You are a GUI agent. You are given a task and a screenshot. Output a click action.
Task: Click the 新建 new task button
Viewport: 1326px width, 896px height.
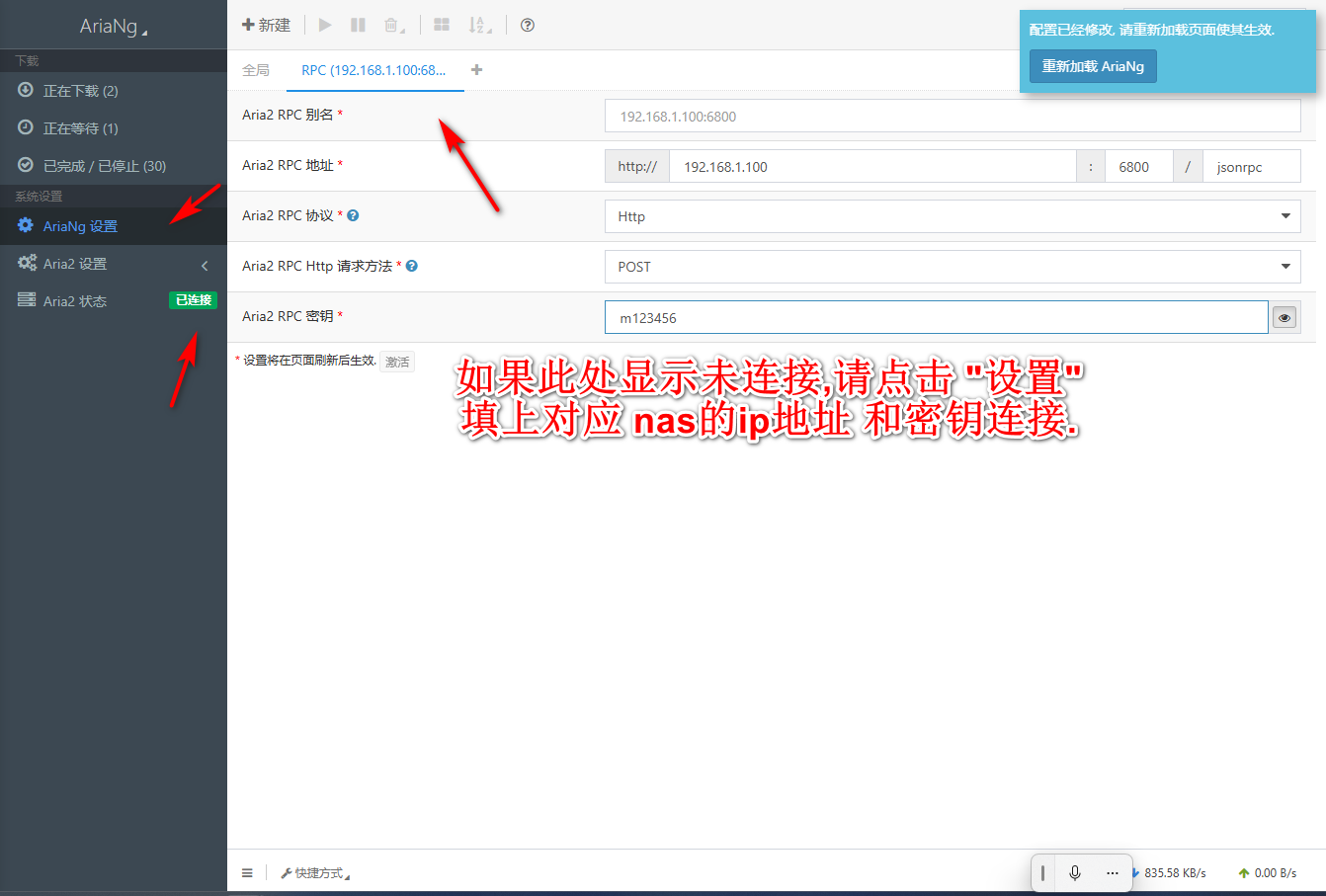(266, 25)
